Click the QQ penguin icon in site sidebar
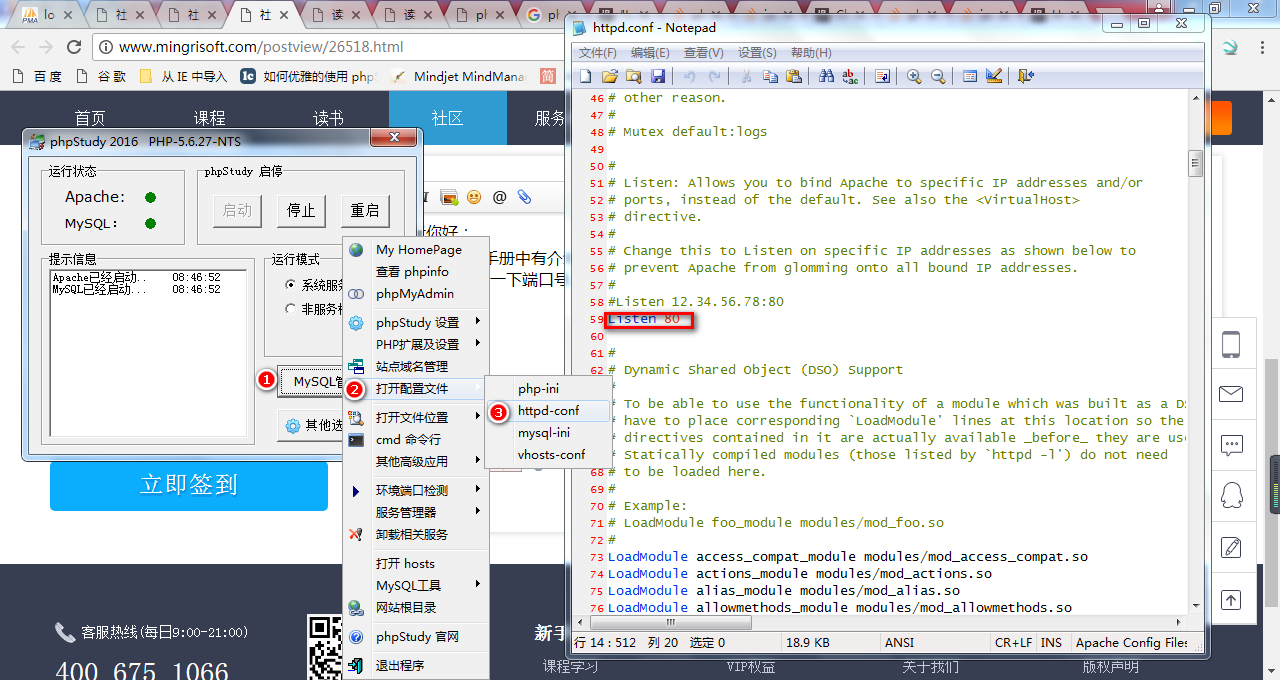The height and width of the screenshot is (680, 1280). (x=1231, y=496)
